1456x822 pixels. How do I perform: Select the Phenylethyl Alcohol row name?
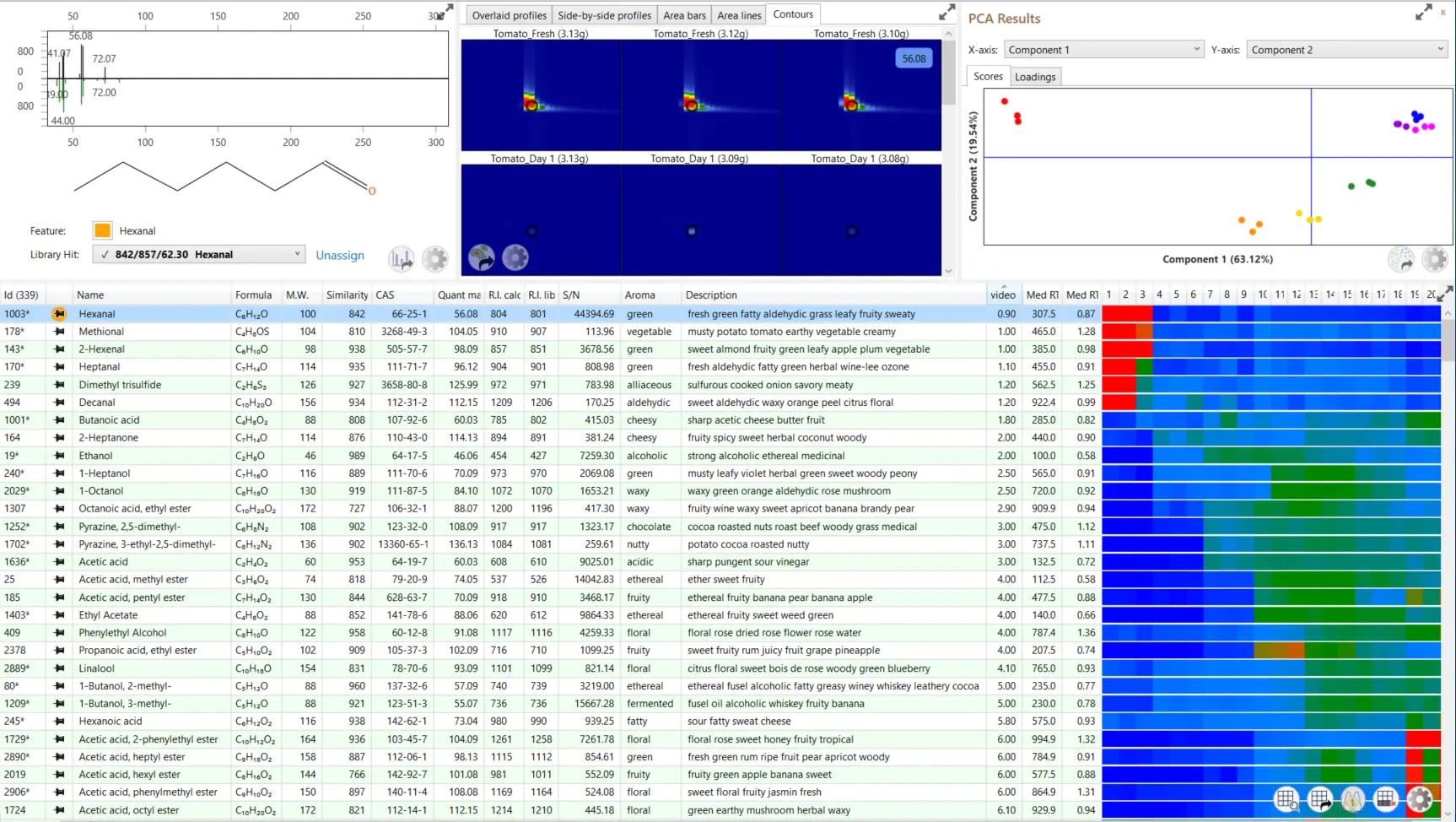(122, 633)
